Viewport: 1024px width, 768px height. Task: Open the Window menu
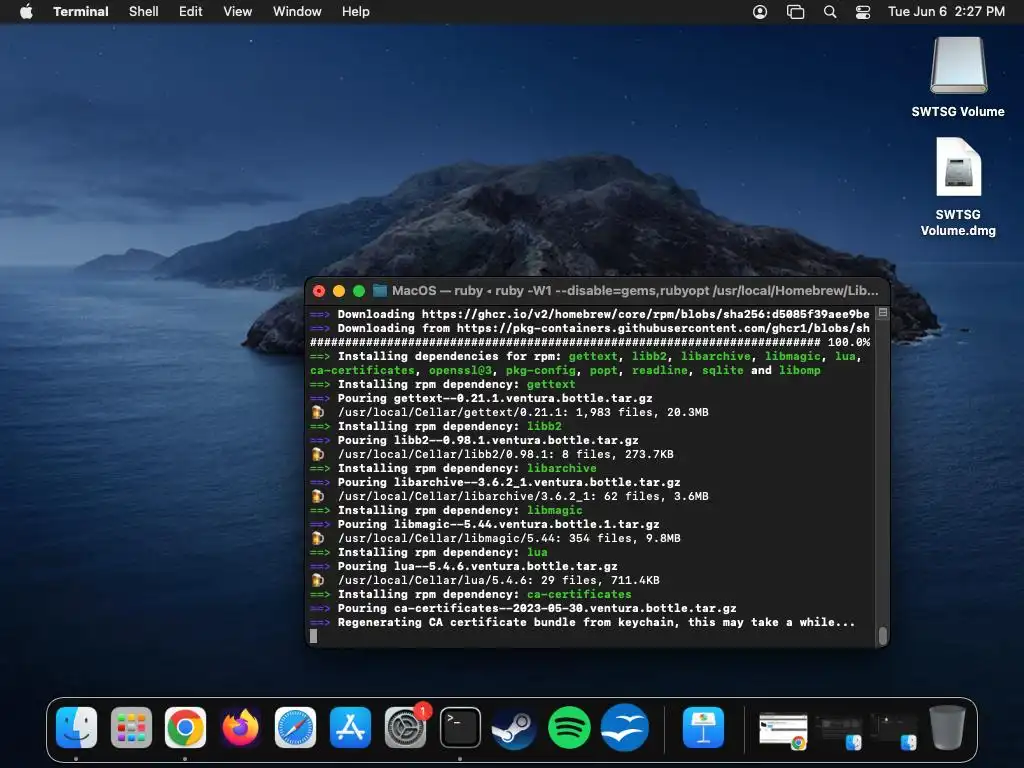296,12
